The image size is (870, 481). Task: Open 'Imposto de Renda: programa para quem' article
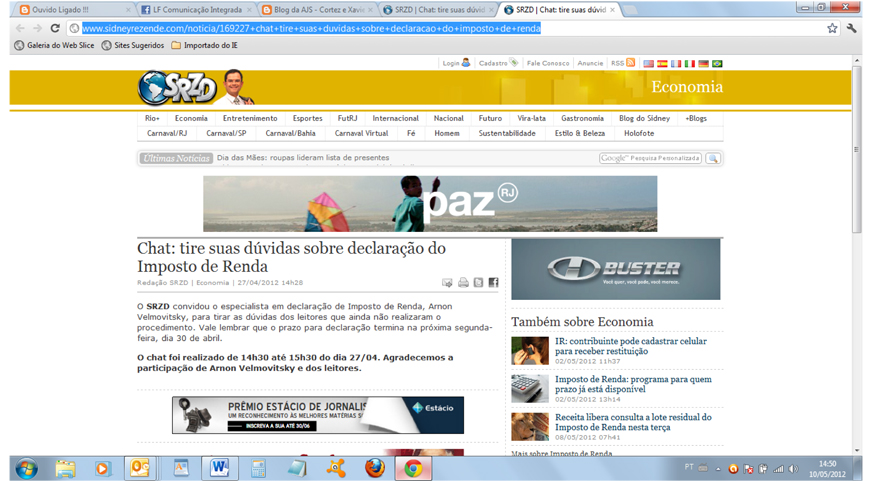click(x=633, y=384)
